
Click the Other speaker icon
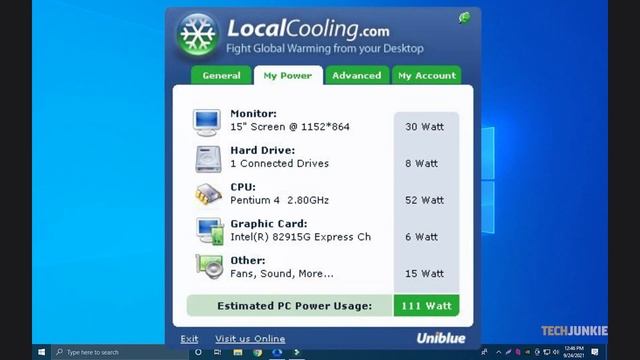coord(209,266)
